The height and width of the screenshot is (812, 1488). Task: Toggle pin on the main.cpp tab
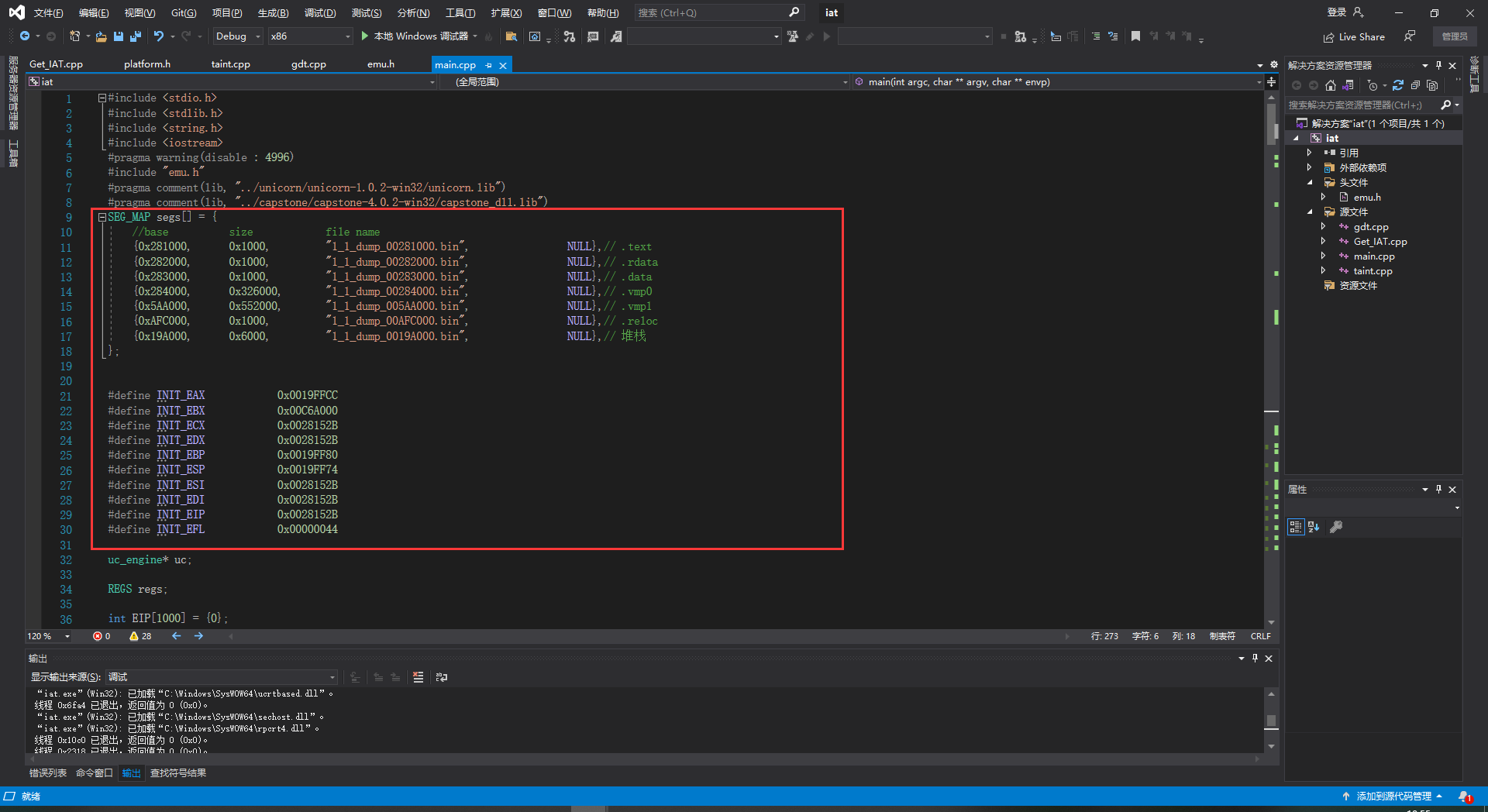488,65
